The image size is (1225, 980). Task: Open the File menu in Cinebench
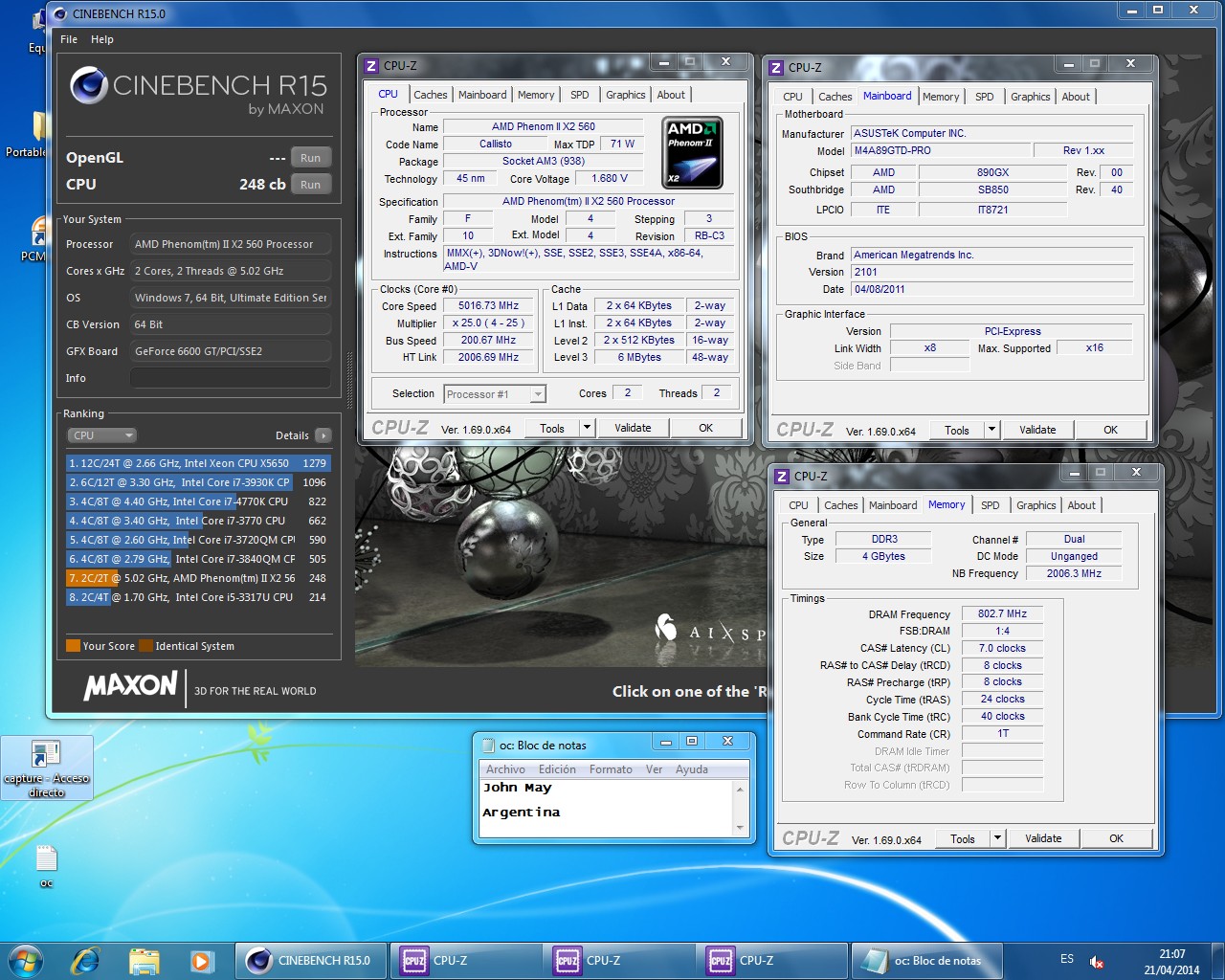(69, 39)
